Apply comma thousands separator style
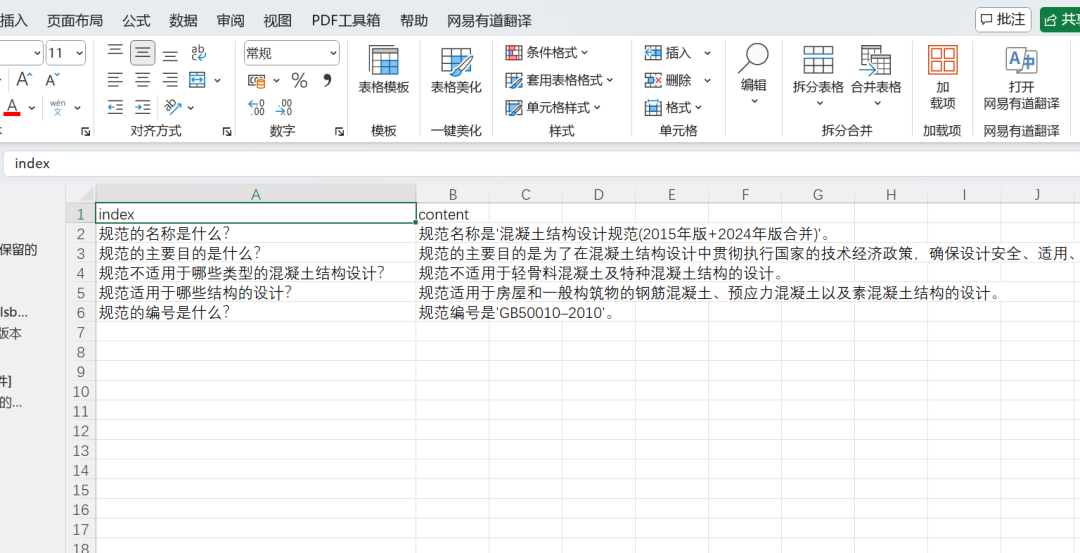 (326, 81)
